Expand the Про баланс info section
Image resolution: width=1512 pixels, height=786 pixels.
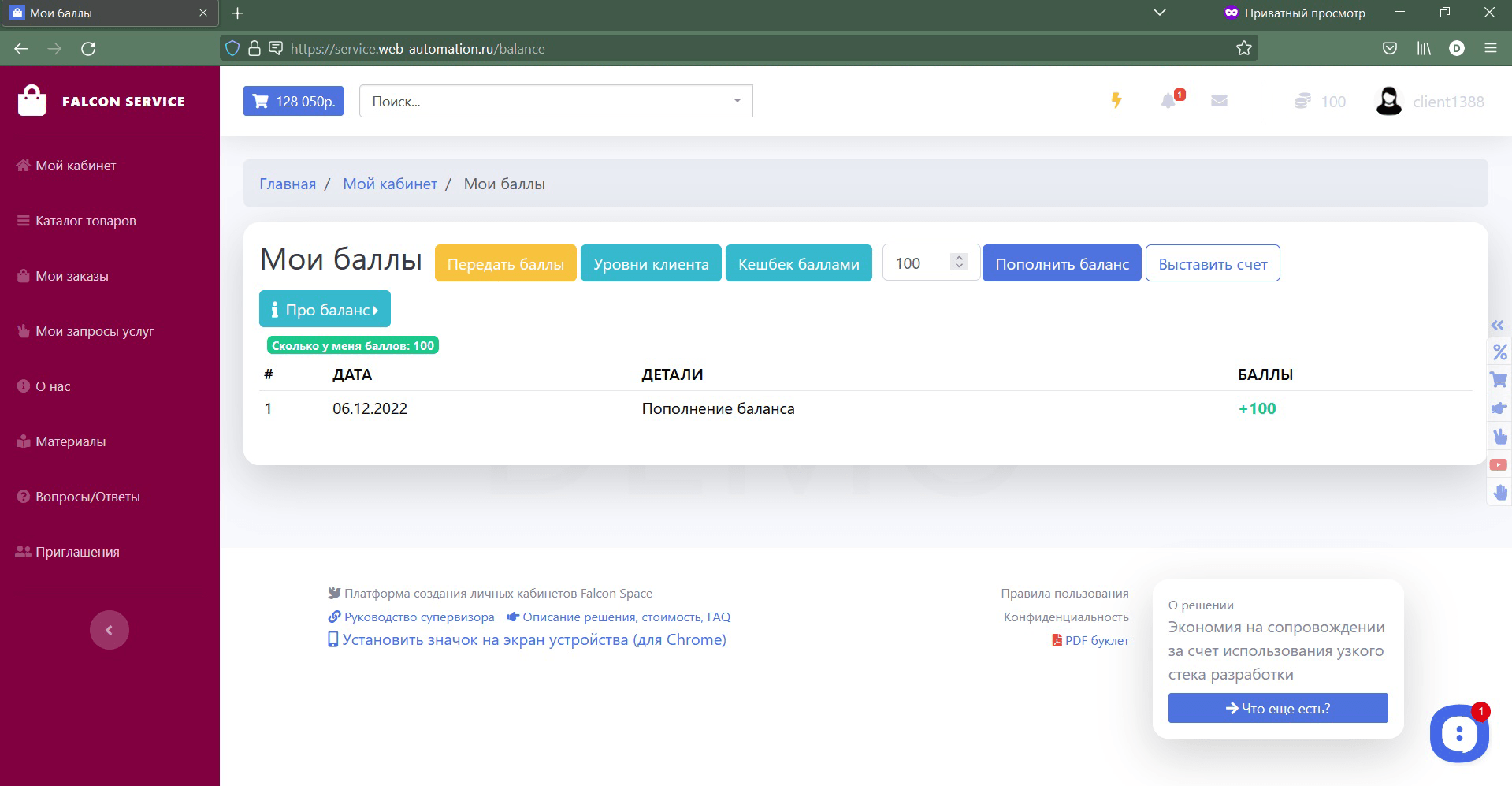click(325, 310)
